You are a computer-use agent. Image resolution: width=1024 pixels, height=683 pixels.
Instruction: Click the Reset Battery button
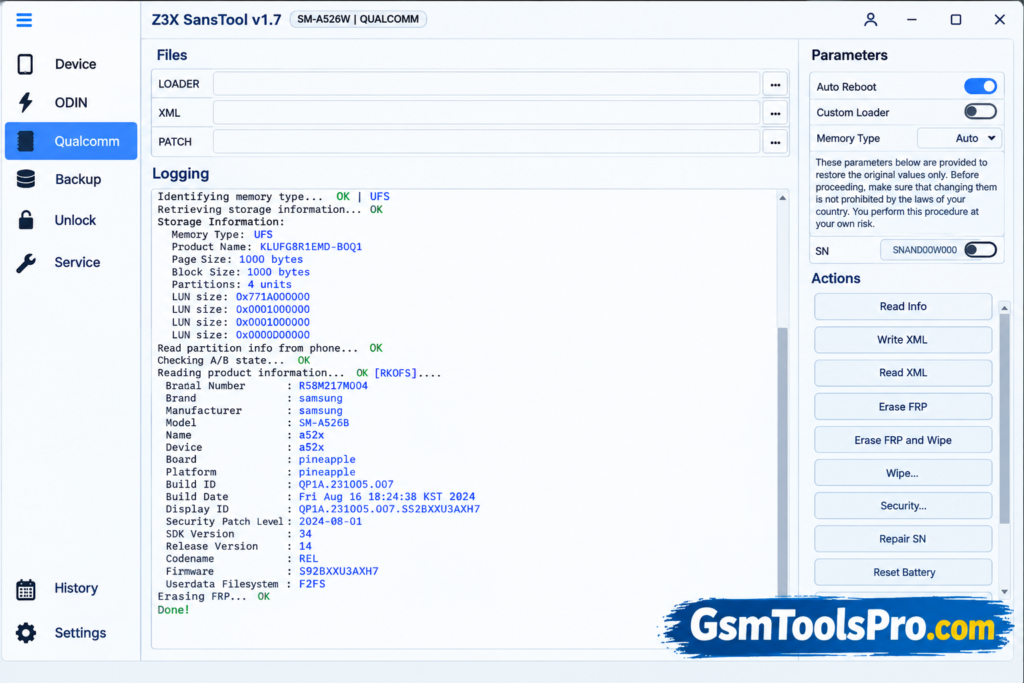[x=903, y=573]
